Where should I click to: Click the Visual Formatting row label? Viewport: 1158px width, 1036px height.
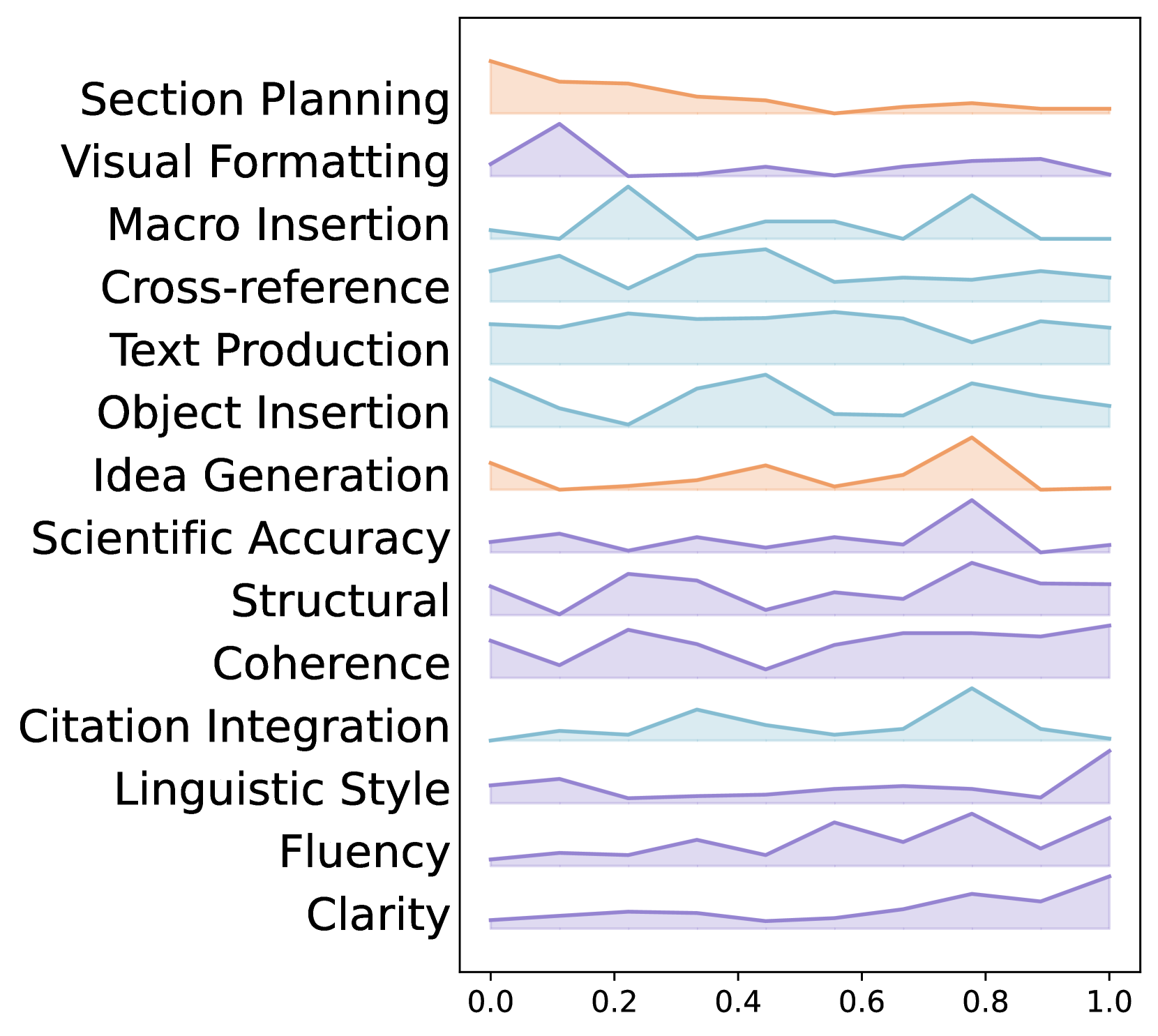[255, 162]
